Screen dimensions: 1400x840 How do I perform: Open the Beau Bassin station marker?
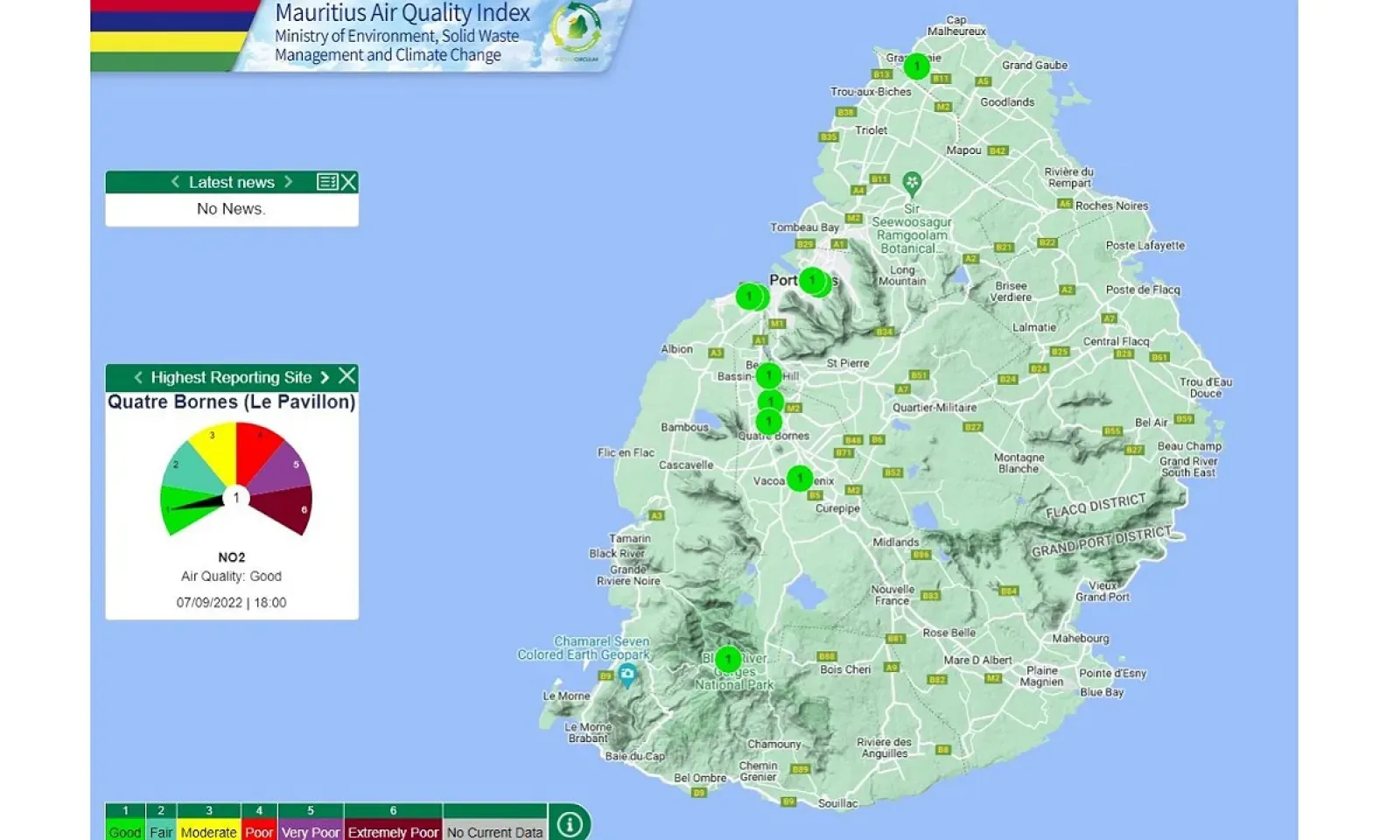coord(768,375)
